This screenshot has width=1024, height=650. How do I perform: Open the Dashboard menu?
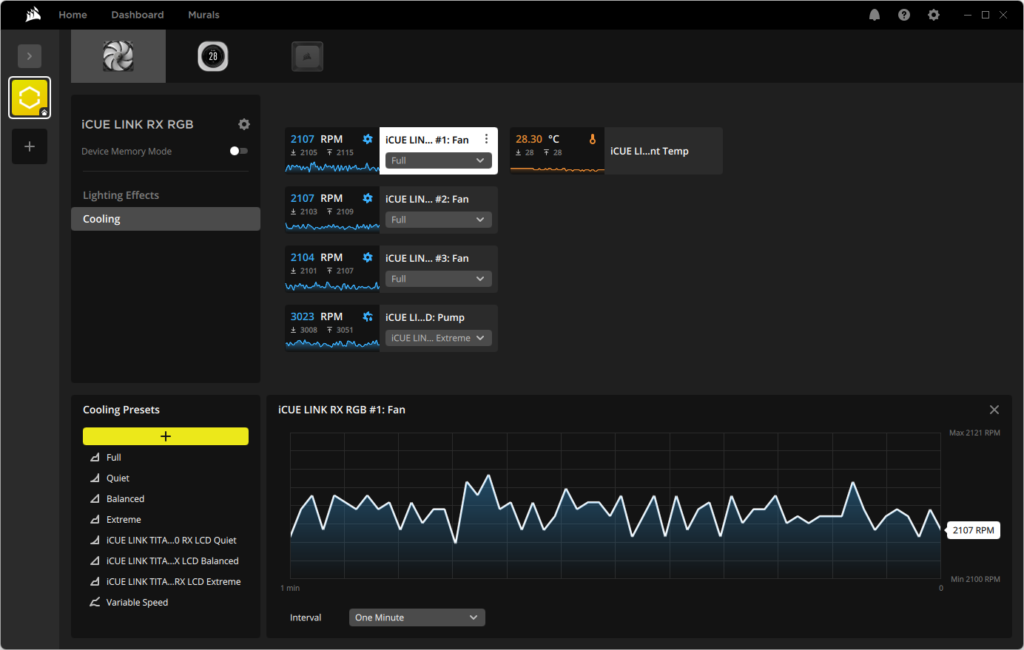(137, 15)
